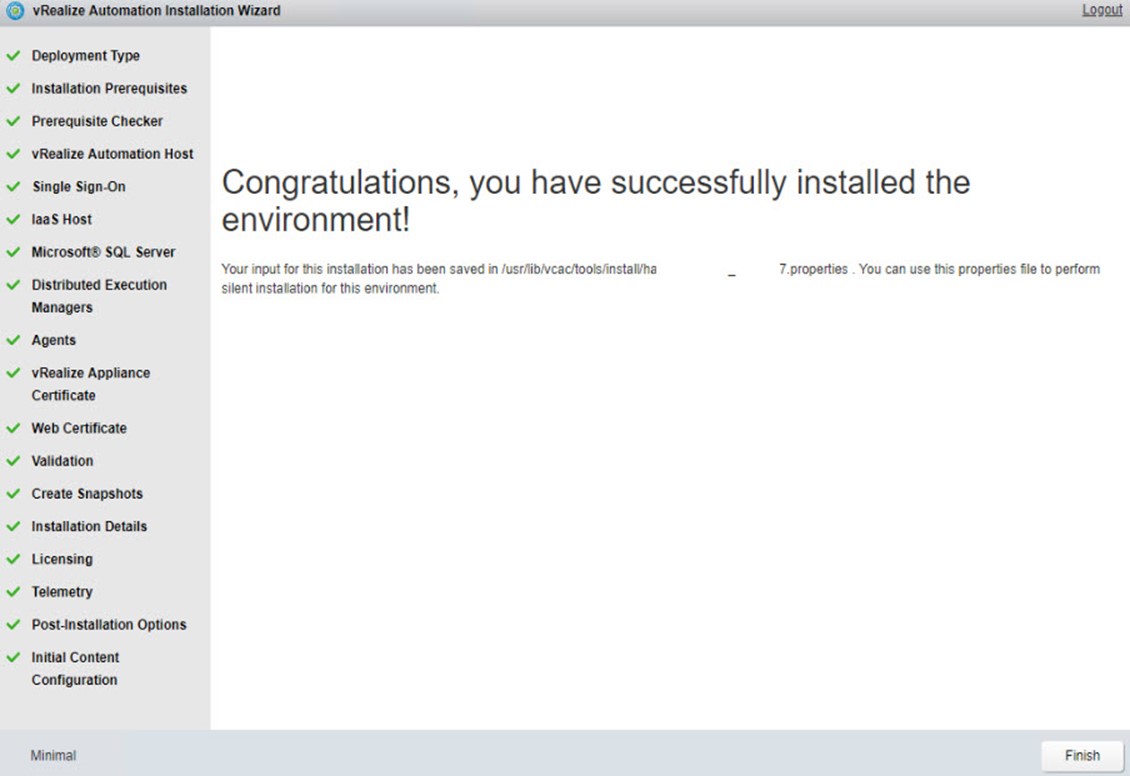Click the checkmark beside Post-Installation Options
The height and width of the screenshot is (776, 1130).
pos(13,625)
